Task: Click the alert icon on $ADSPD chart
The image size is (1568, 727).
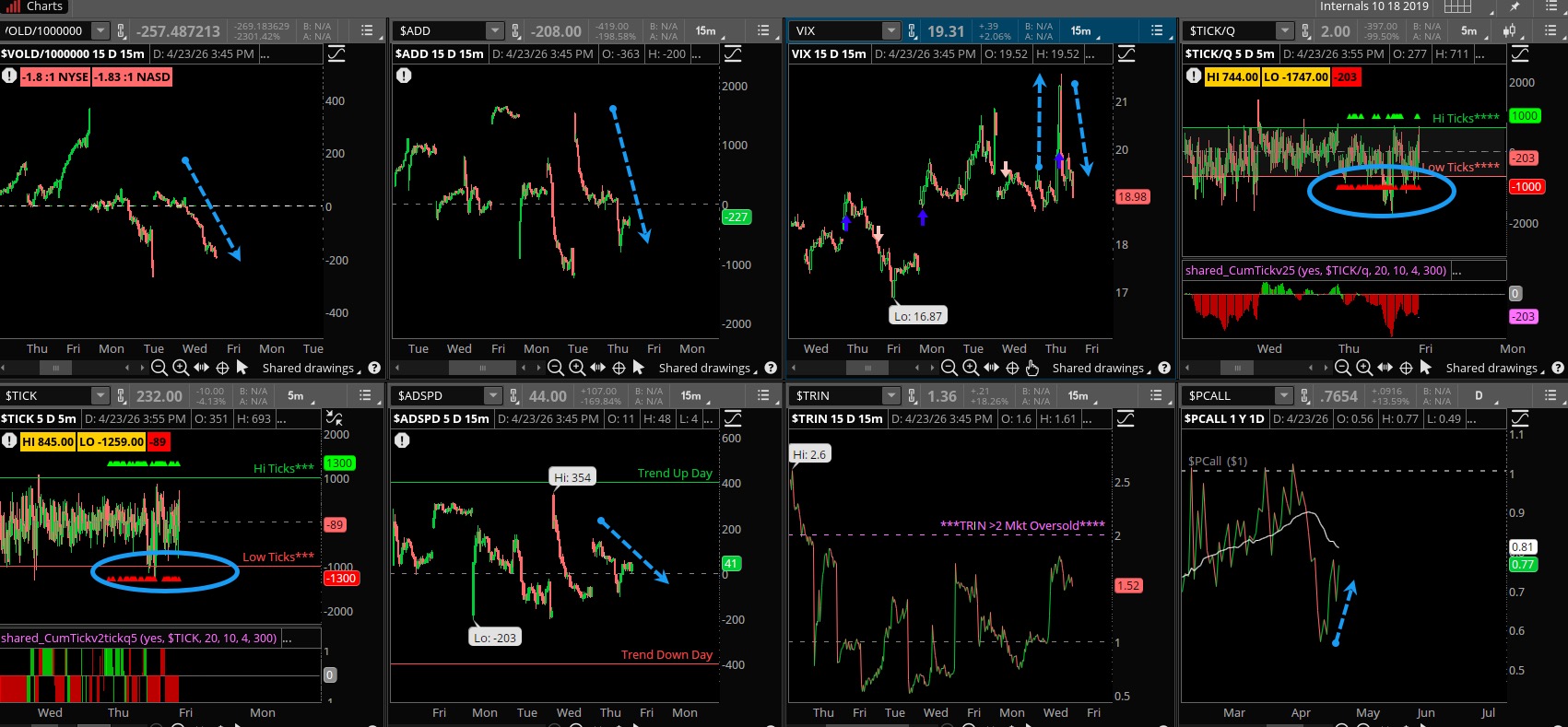Action: (403, 440)
